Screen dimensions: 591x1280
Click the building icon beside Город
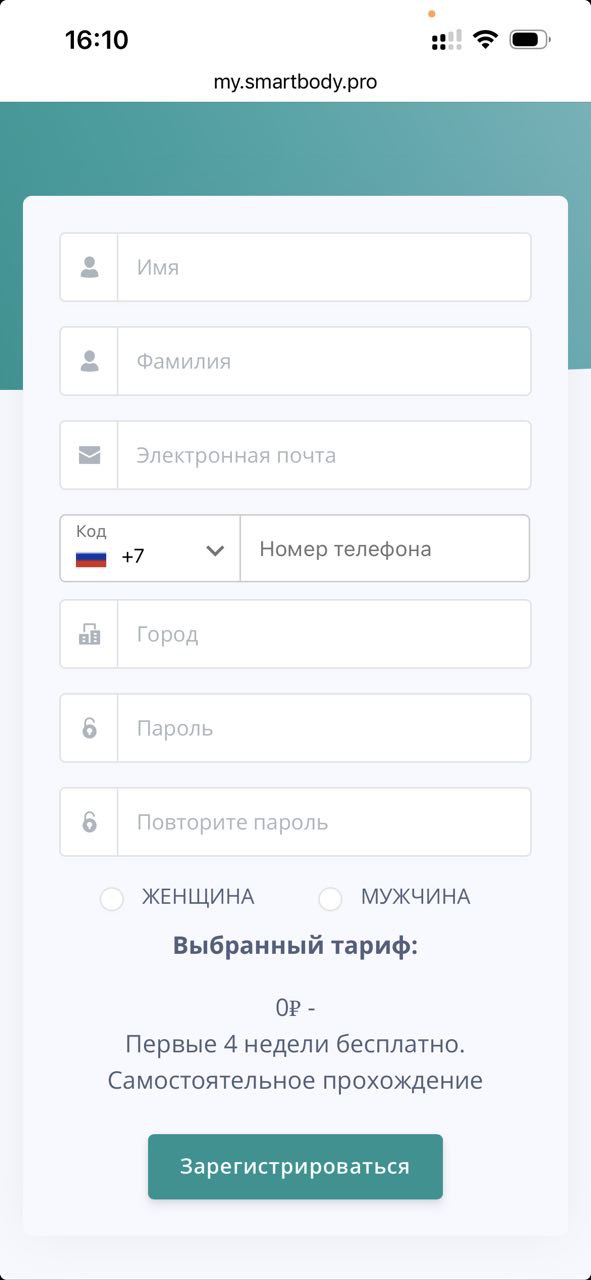(90, 634)
